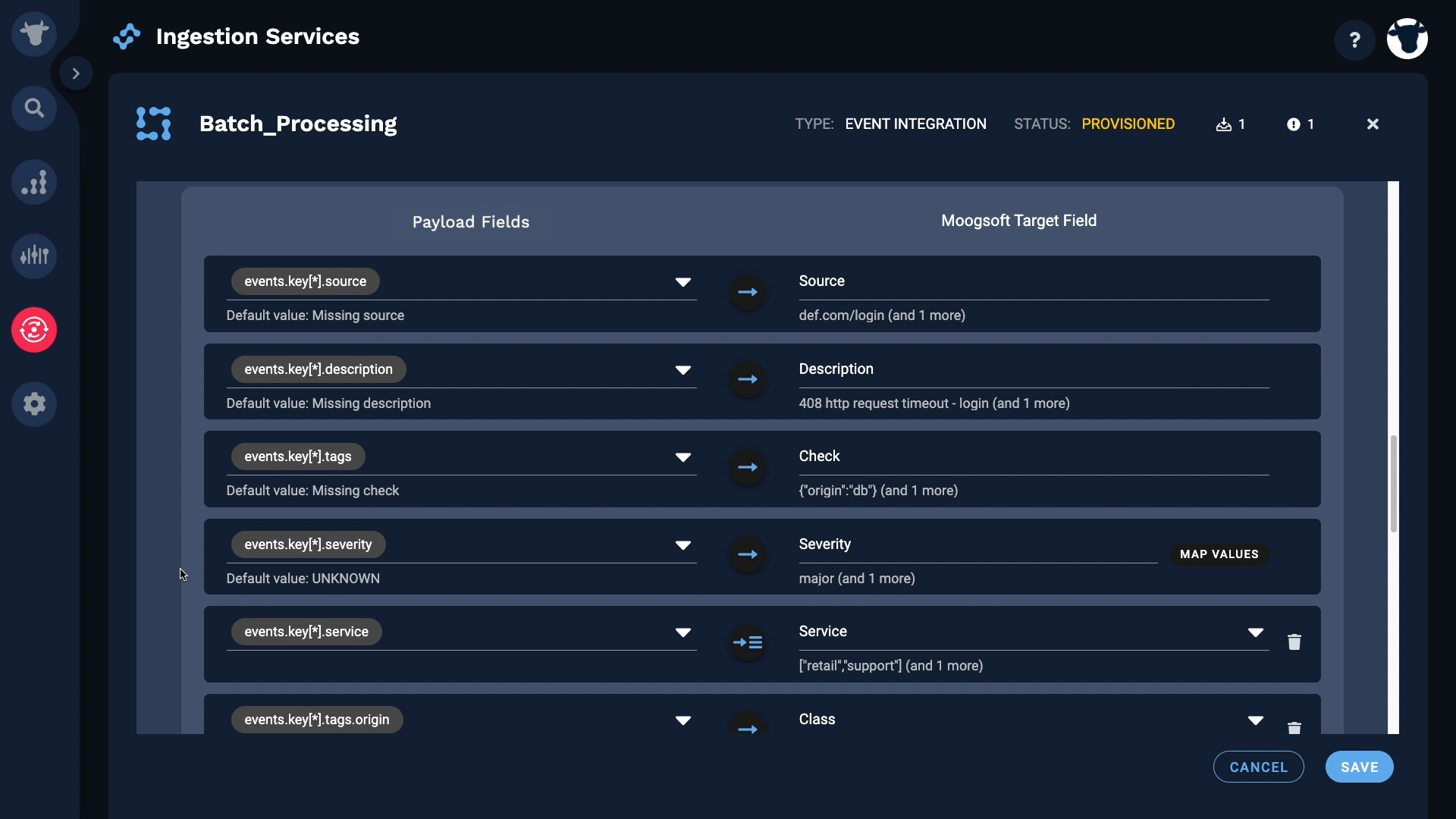Open the red ingestion services sidebar icon
Image resolution: width=1456 pixels, height=819 pixels.
[34, 330]
